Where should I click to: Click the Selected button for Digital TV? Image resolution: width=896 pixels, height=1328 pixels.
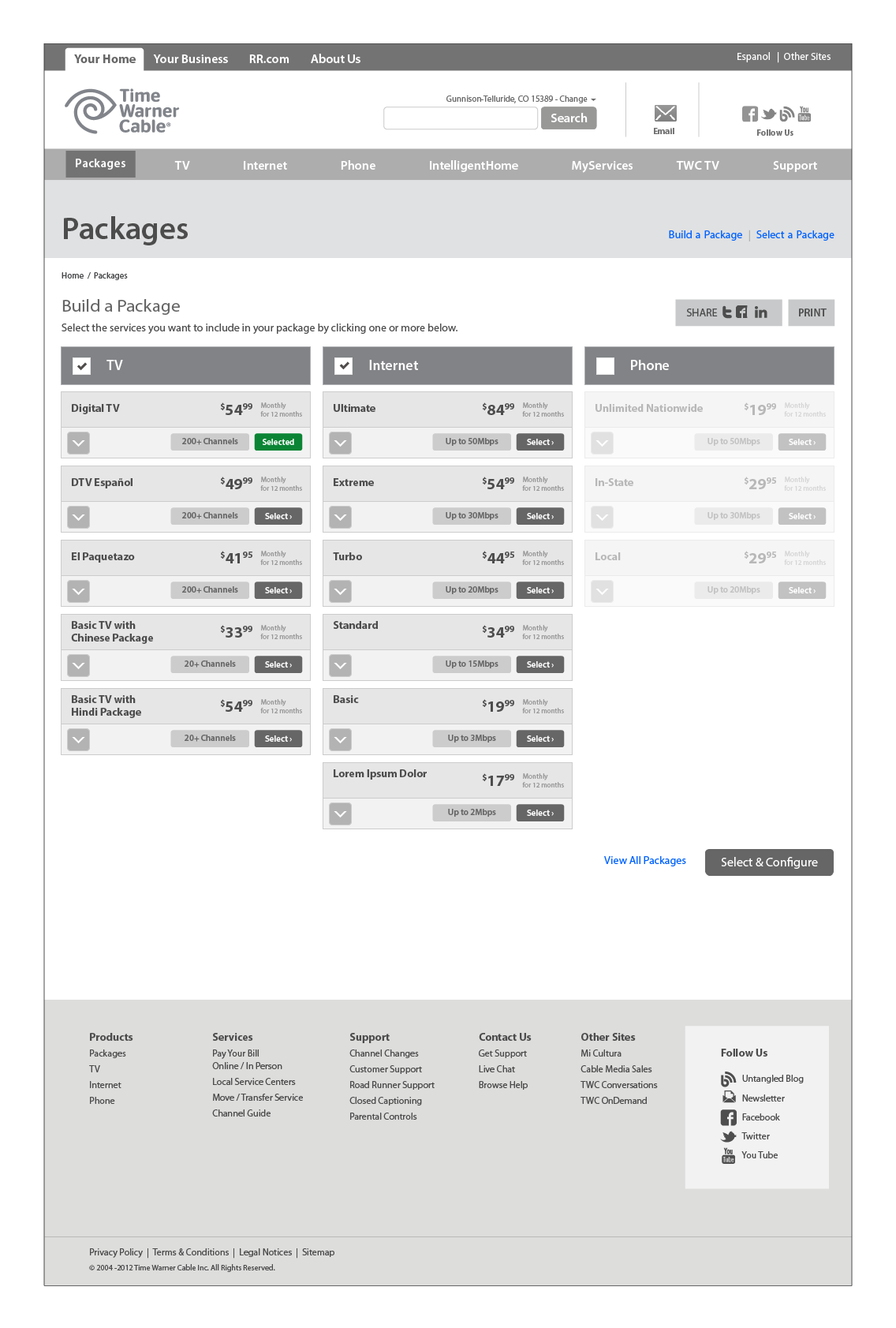[x=278, y=442]
